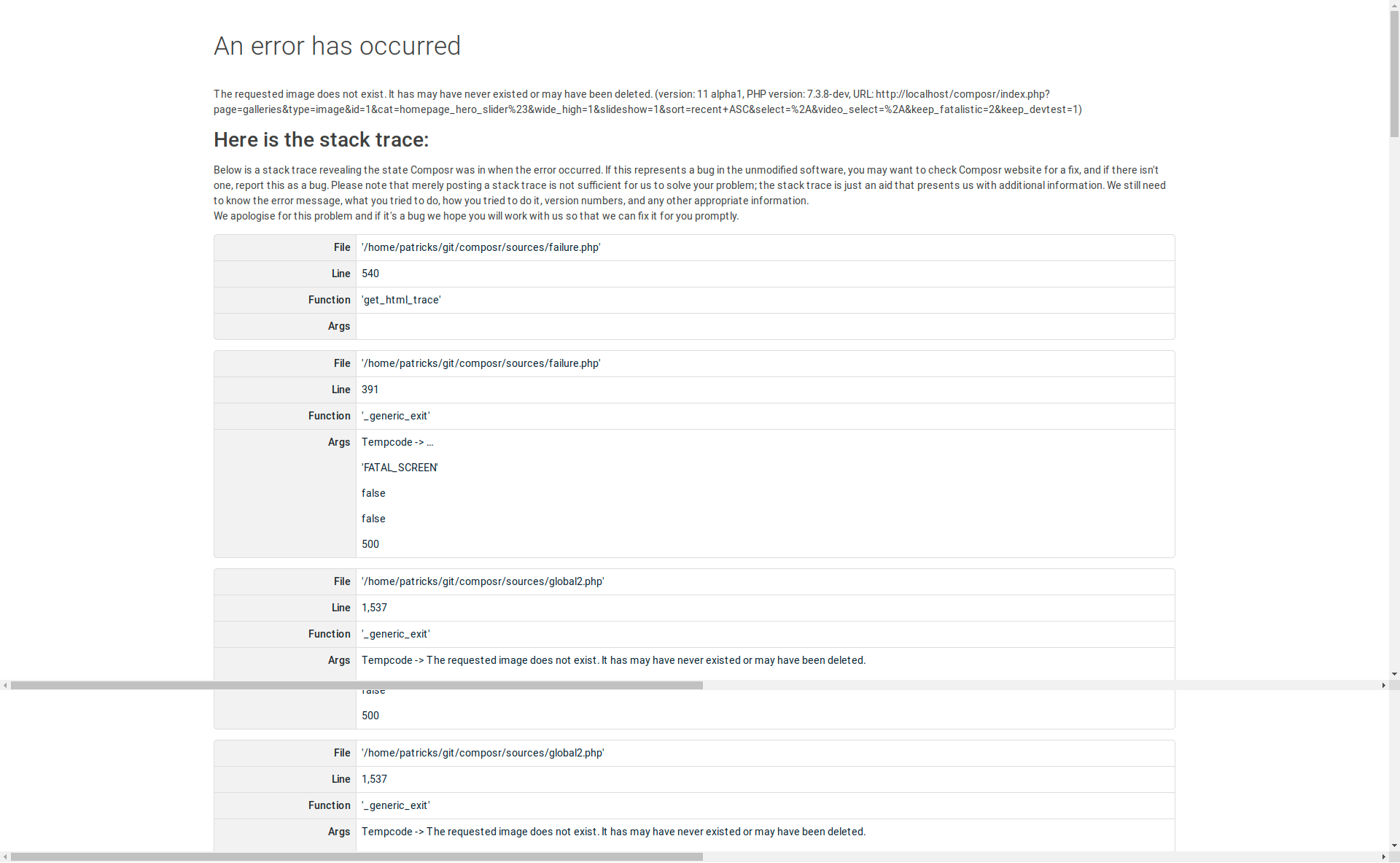The width and height of the screenshot is (1400, 863).
Task: Click the File path value directly above line 391
Action: 481,363
